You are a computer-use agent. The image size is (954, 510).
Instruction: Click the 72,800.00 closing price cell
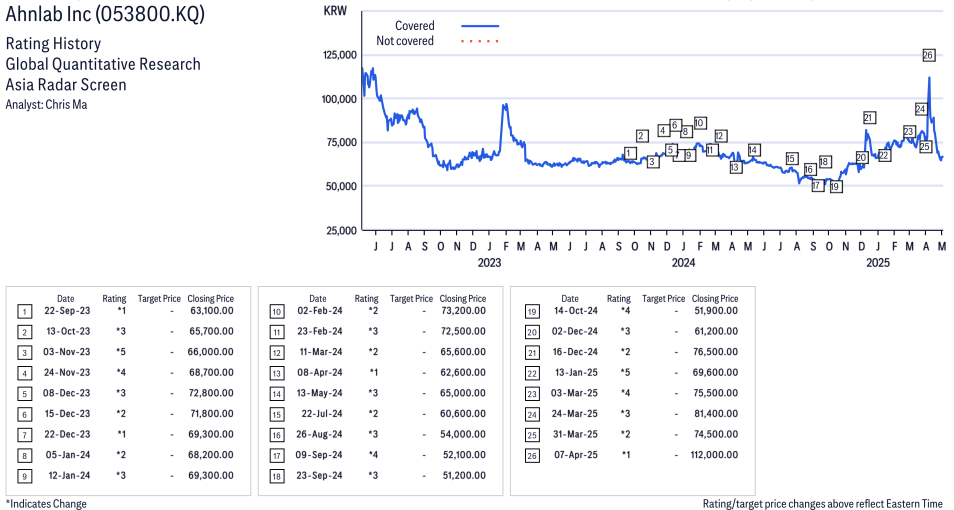tap(211, 393)
